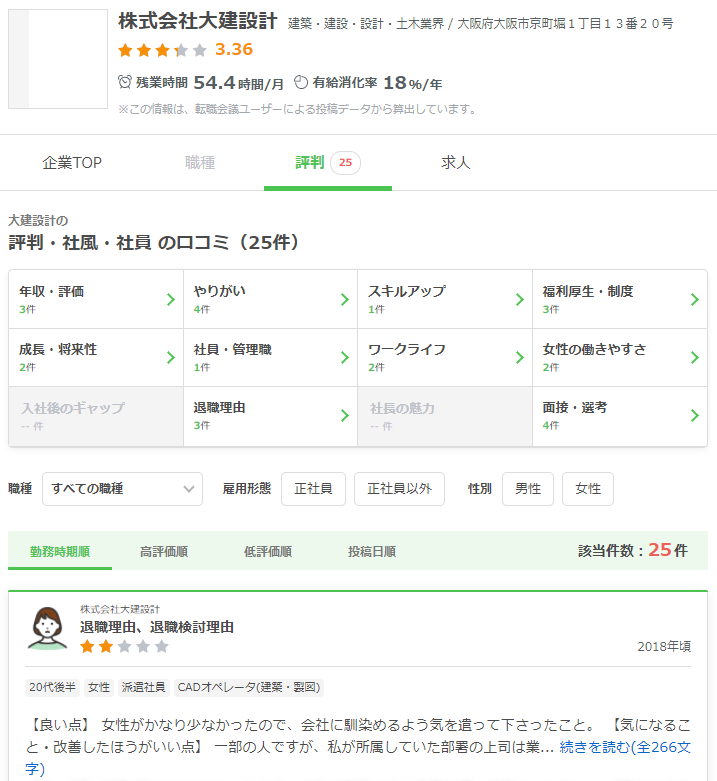Sort reviews by 高評価順

(x=164, y=551)
